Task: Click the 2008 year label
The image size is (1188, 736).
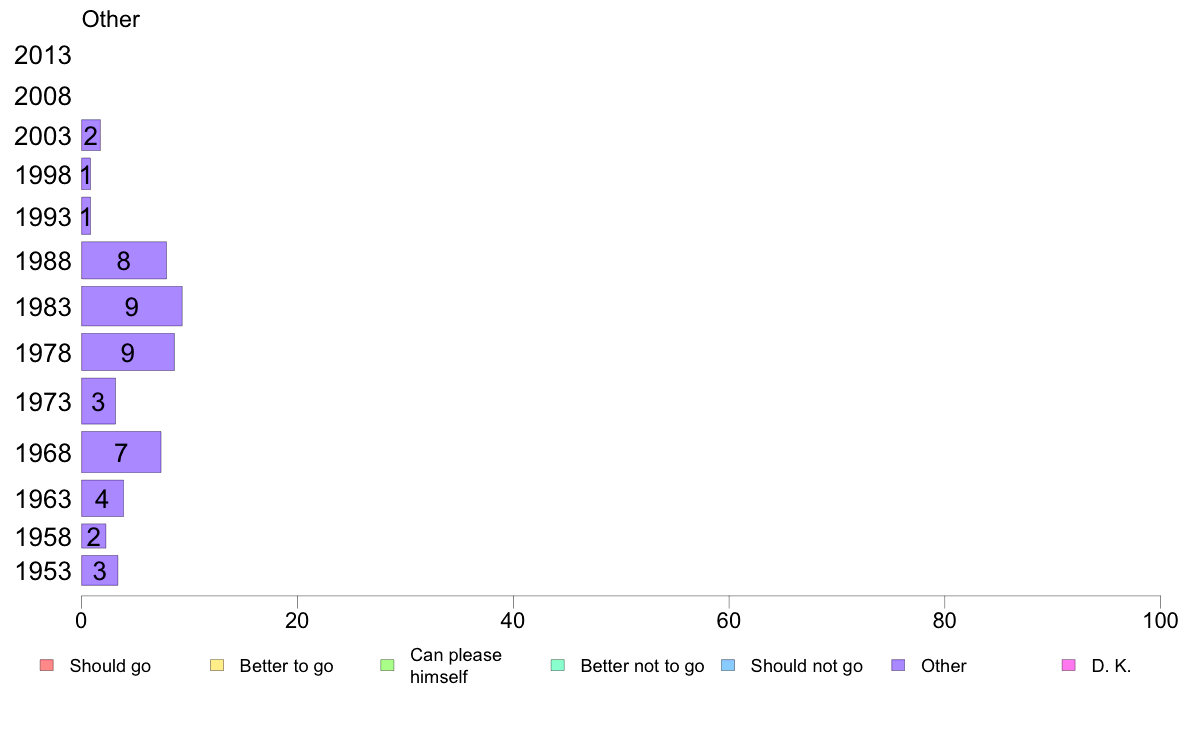Action: (42, 96)
